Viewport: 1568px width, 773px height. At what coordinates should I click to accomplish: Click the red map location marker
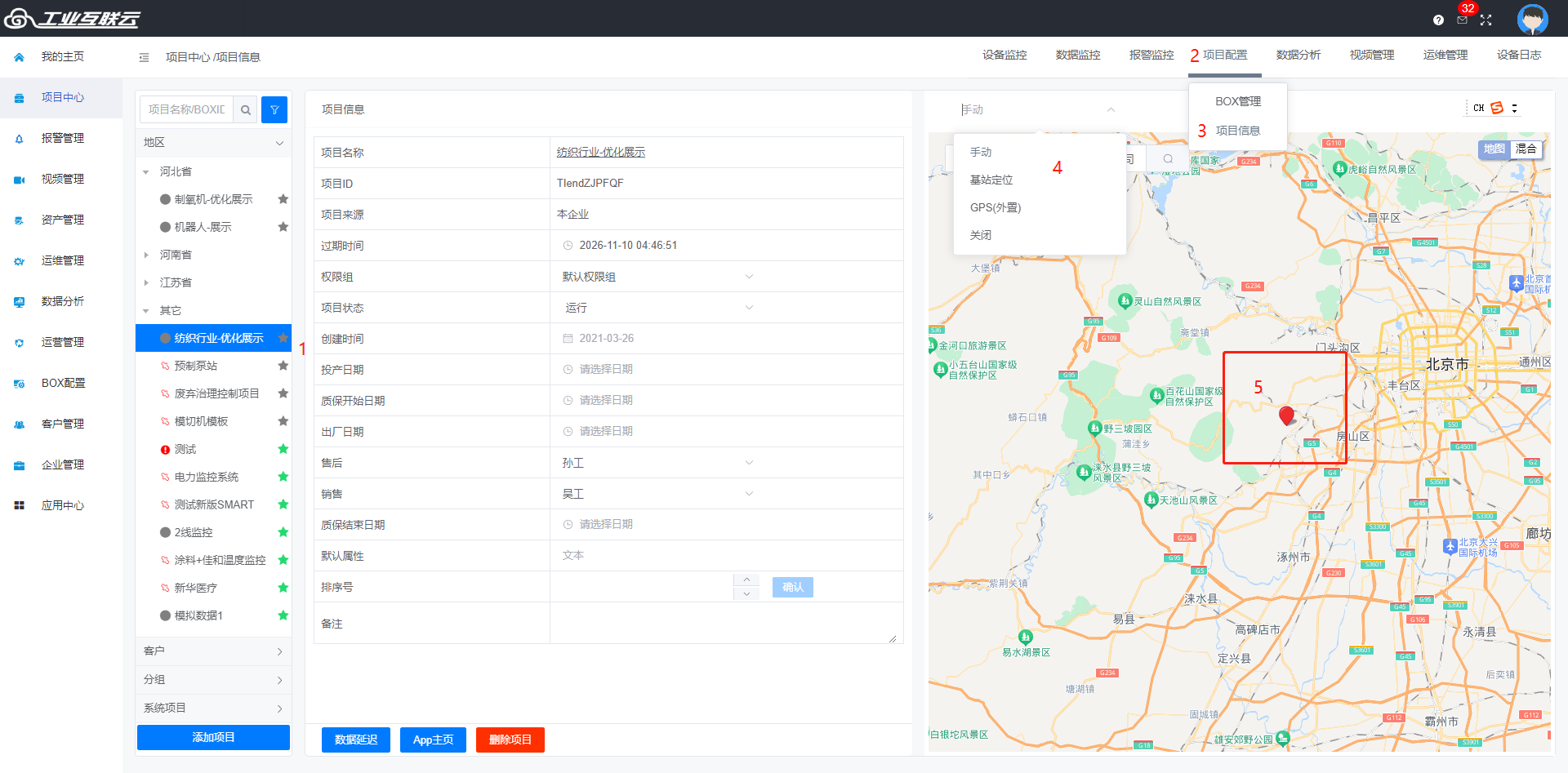1286,415
